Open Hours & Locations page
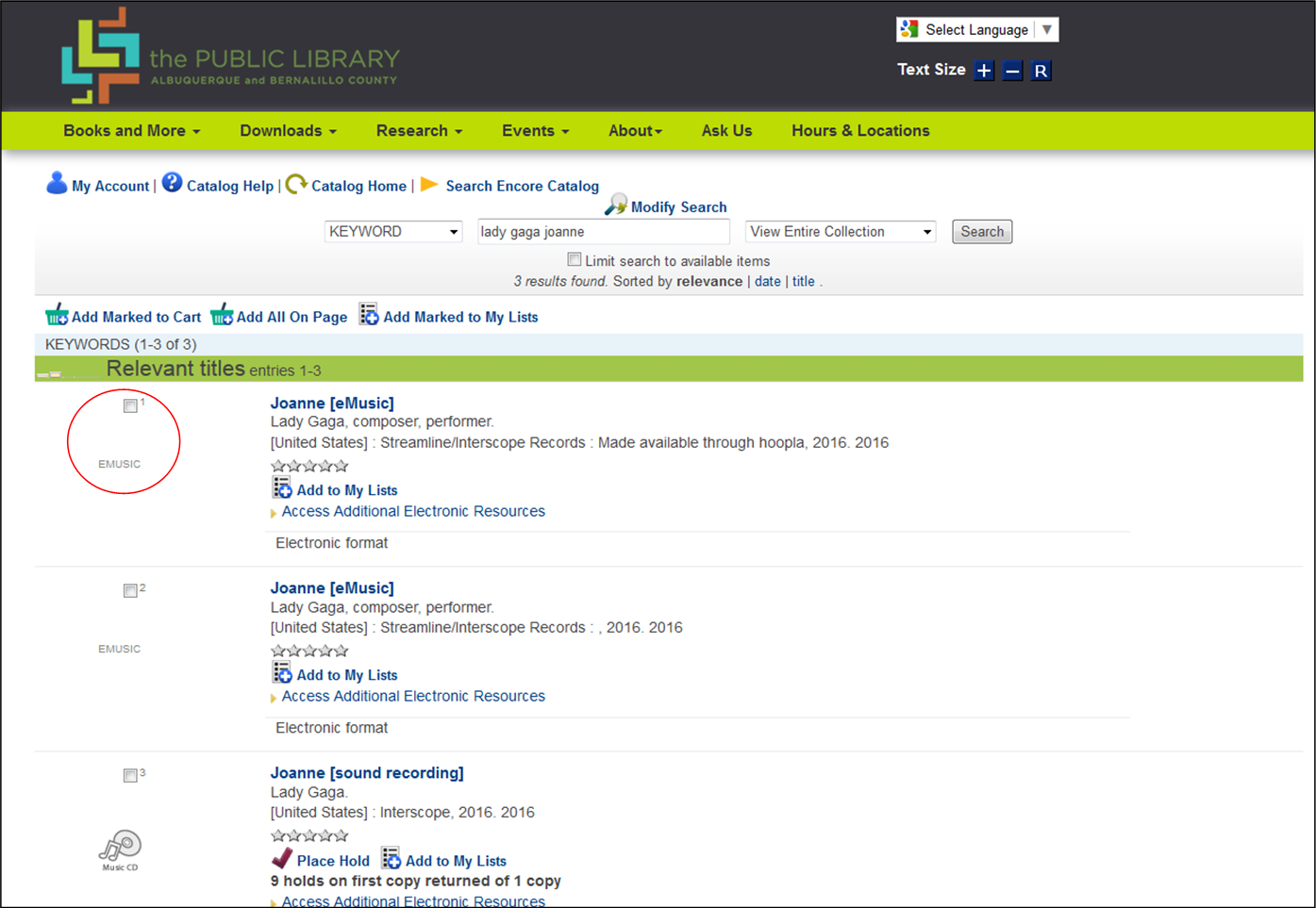1316x908 pixels. point(860,131)
